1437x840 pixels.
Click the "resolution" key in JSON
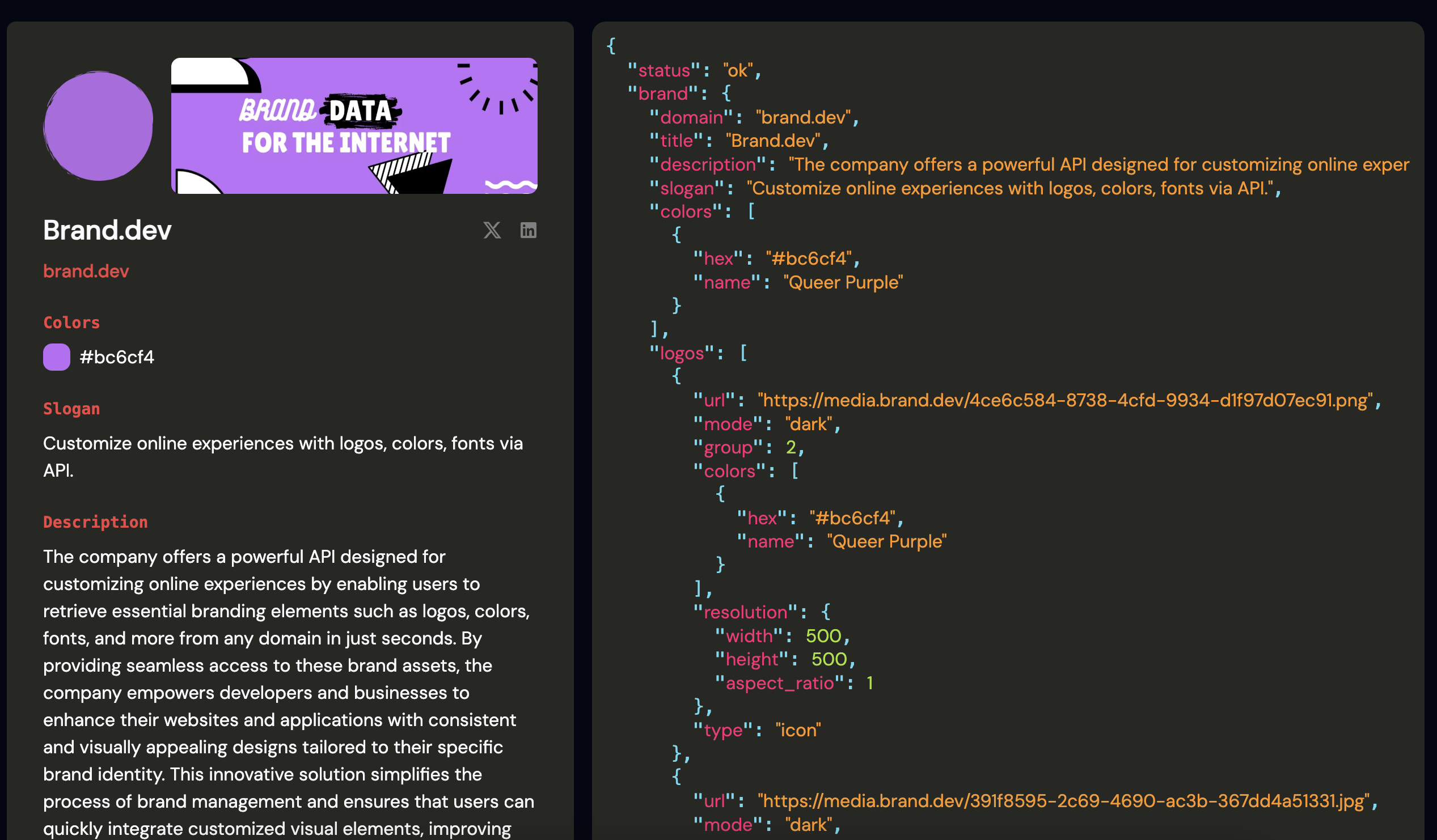tap(745, 613)
